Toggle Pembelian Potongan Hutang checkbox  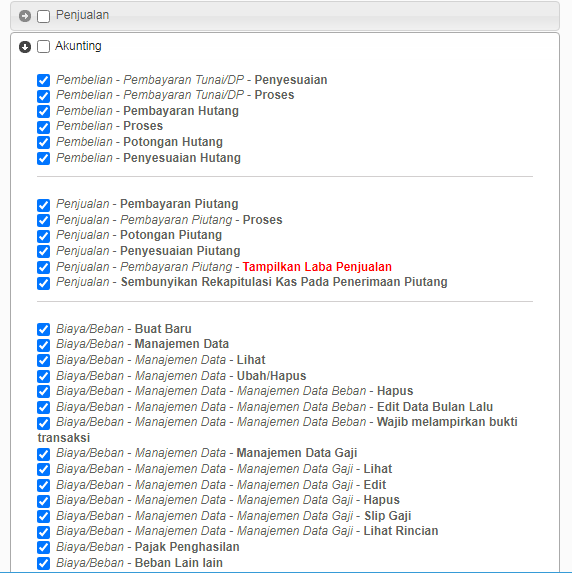pos(43,142)
